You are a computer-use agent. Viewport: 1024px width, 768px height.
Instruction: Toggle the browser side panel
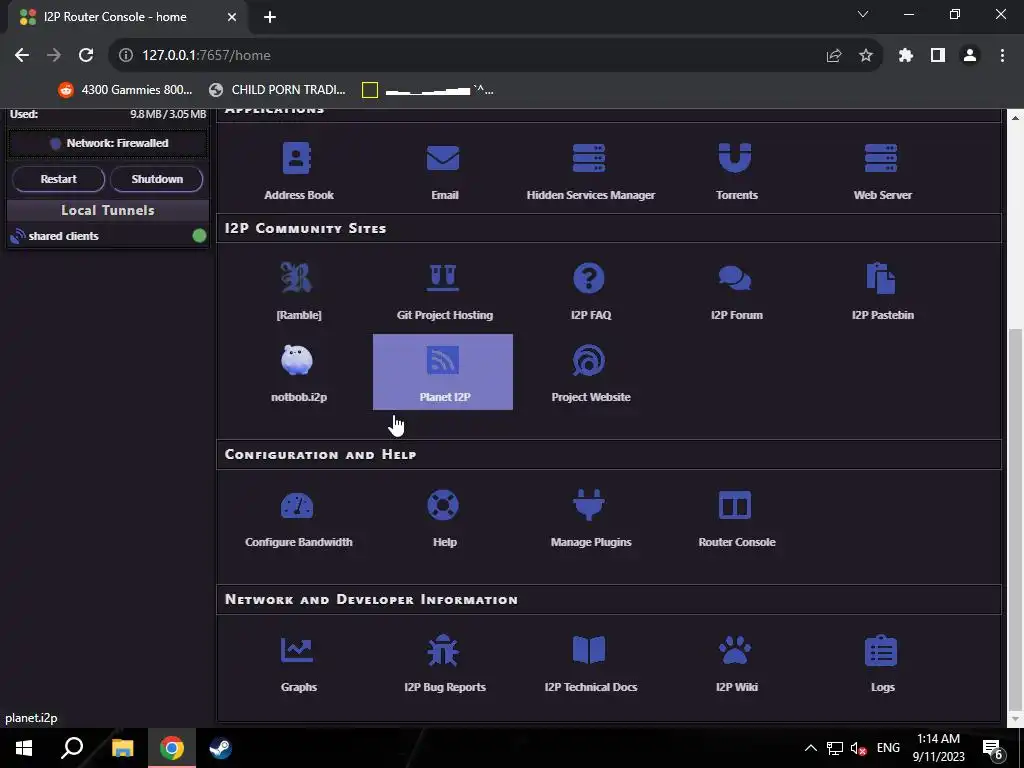tap(938, 55)
